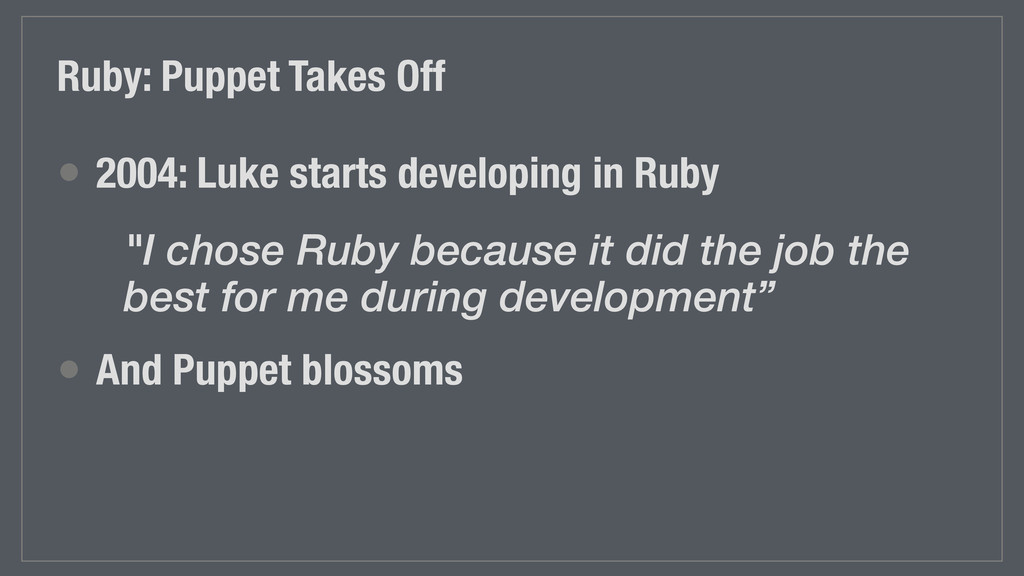Click the italic word 'development' in the quote
The image size is (1024, 576).
(x=628, y=299)
